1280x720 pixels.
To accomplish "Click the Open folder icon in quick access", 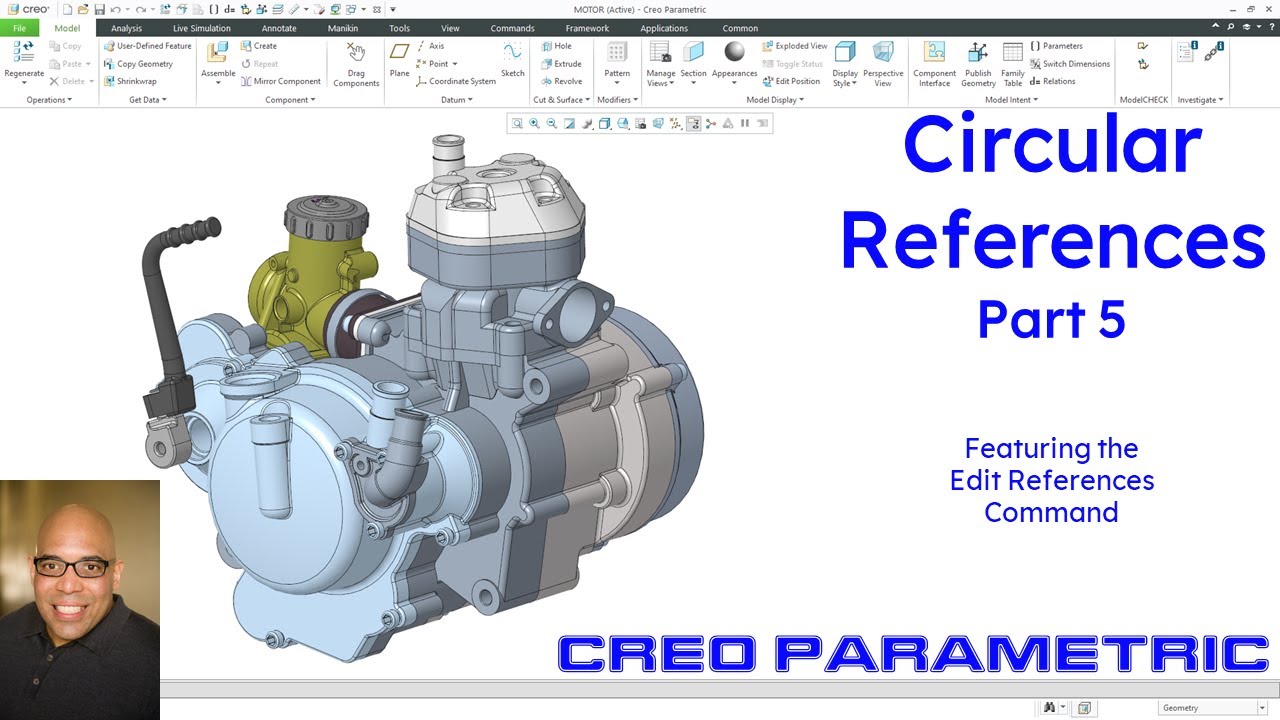I will point(83,9).
